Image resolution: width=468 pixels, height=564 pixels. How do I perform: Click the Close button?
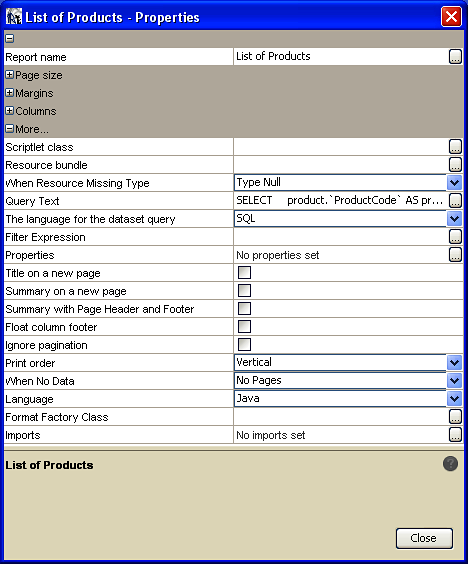424,538
